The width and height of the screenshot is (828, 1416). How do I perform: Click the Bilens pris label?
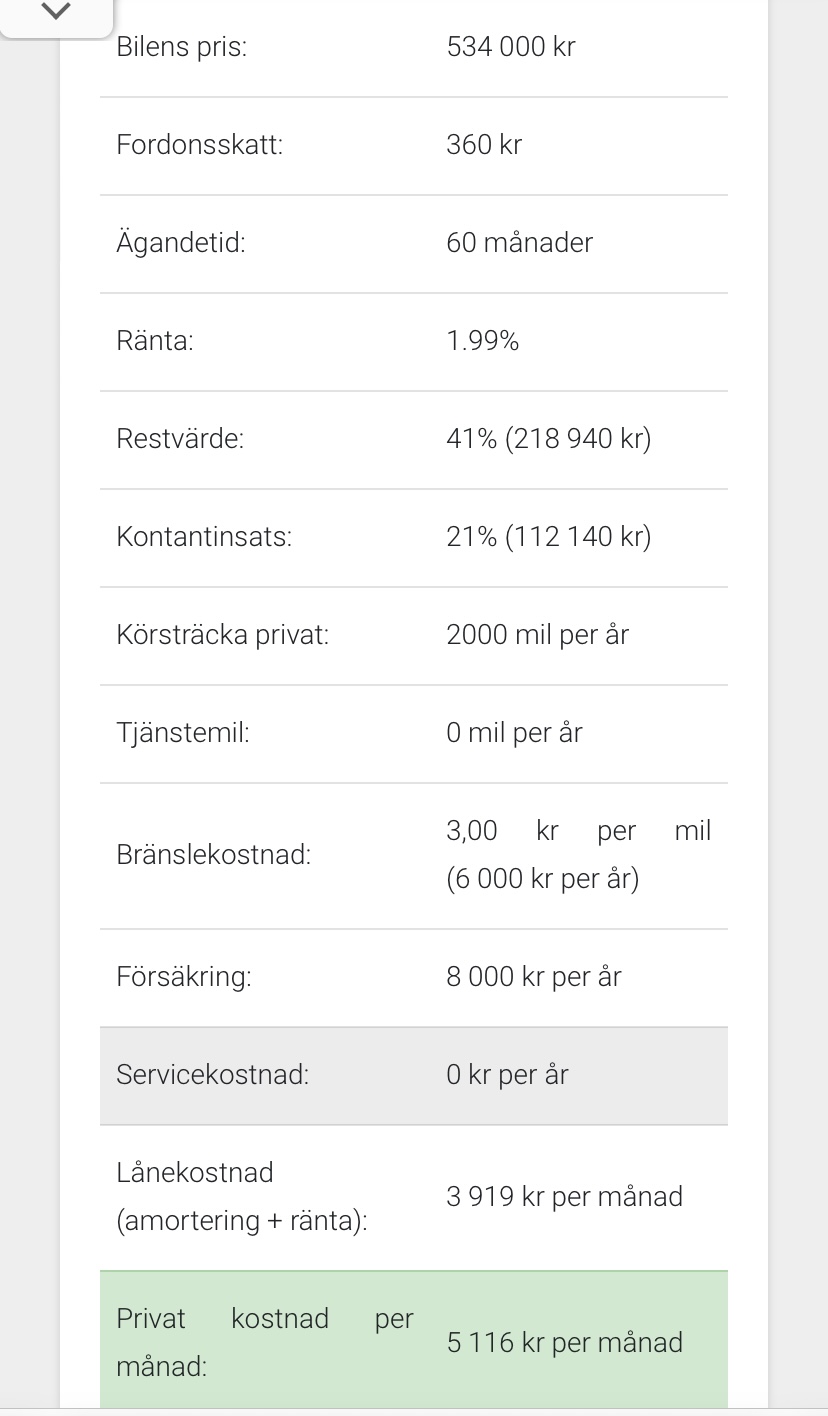tap(181, 47)
